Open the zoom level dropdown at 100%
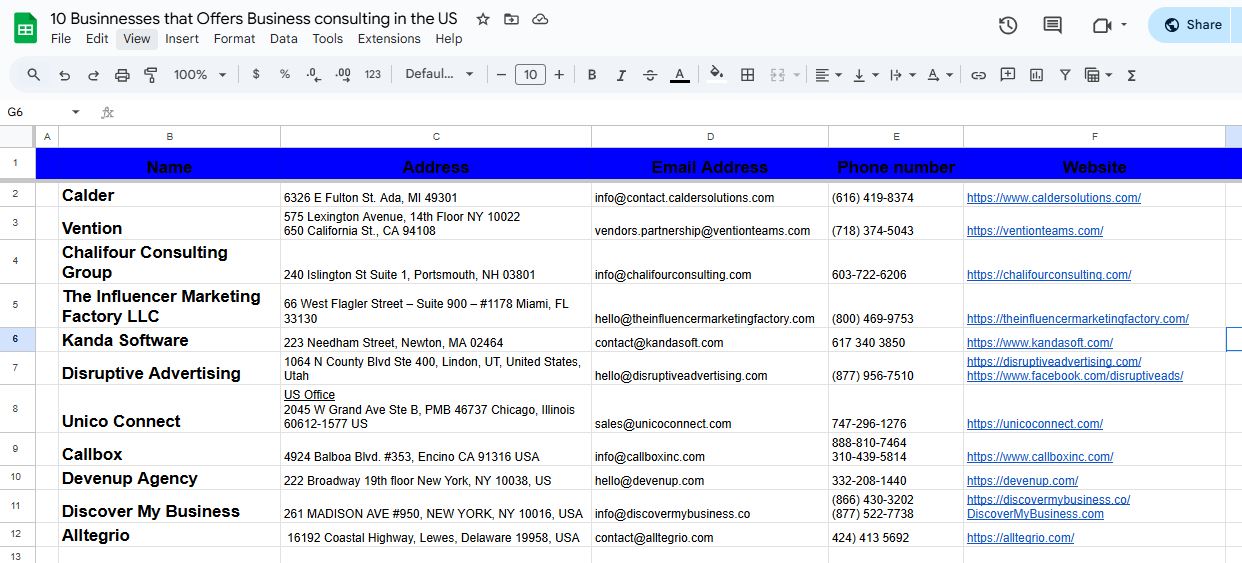Image resolution: width=1242 pixels, height=563 pixels. [200, 75]
